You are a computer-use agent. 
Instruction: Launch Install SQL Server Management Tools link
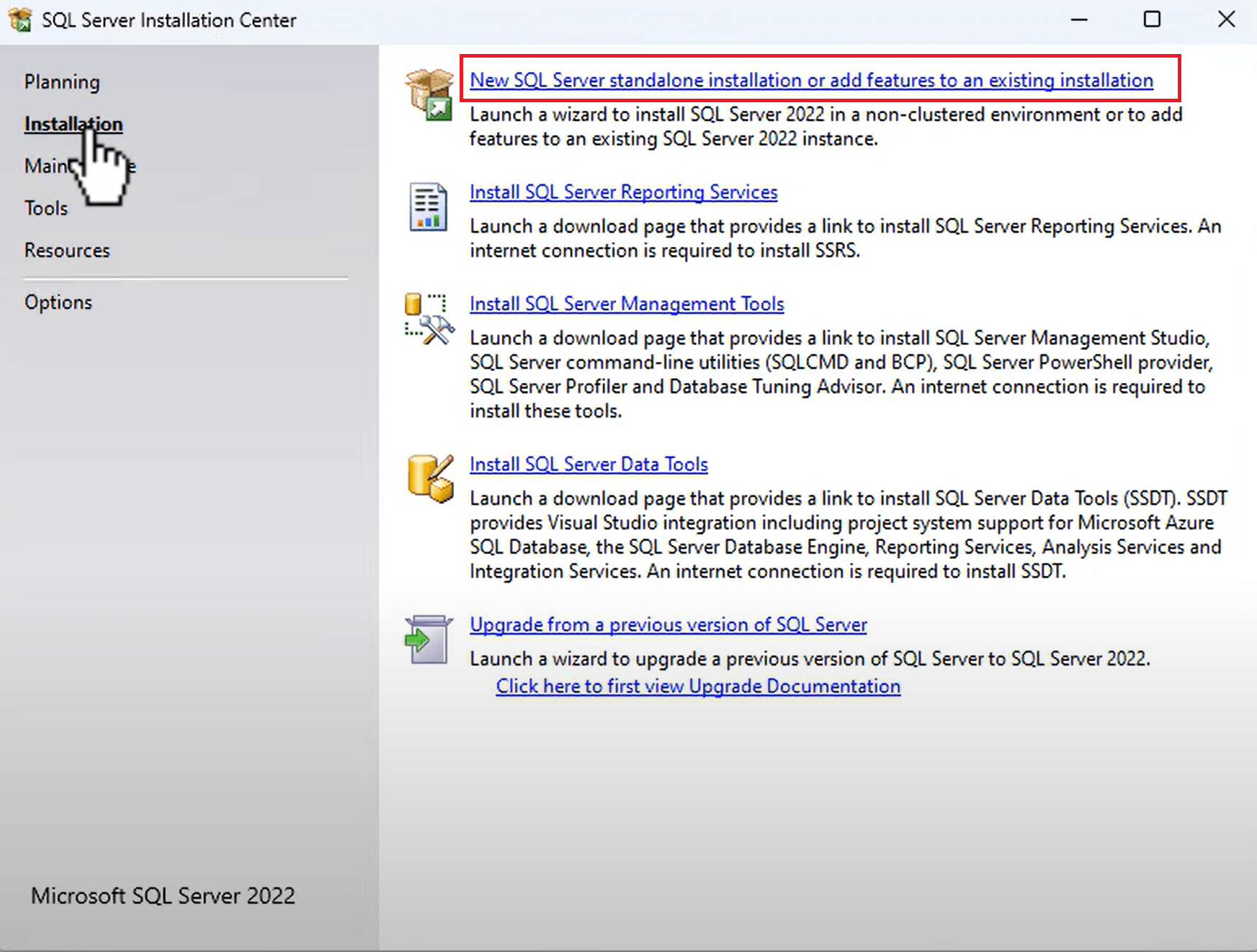626,304
